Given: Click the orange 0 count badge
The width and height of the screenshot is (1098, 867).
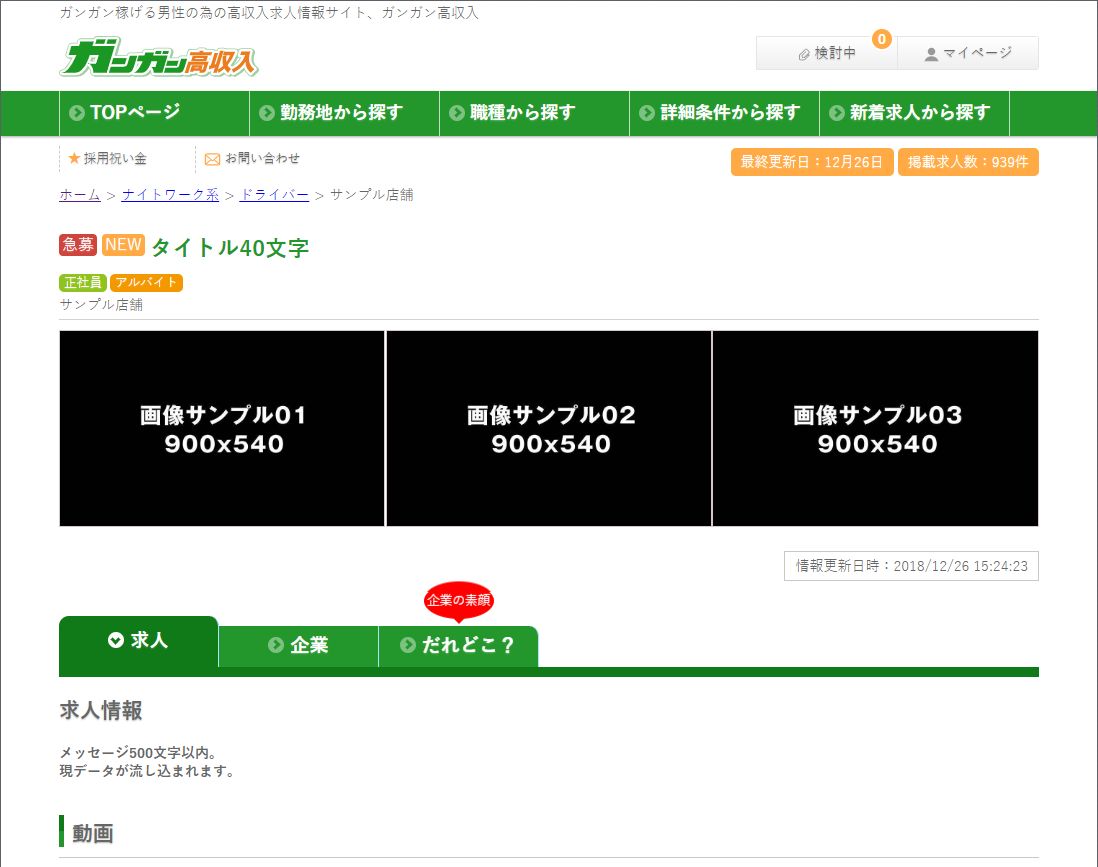Looking at the screenshot, I should [882, 39].
